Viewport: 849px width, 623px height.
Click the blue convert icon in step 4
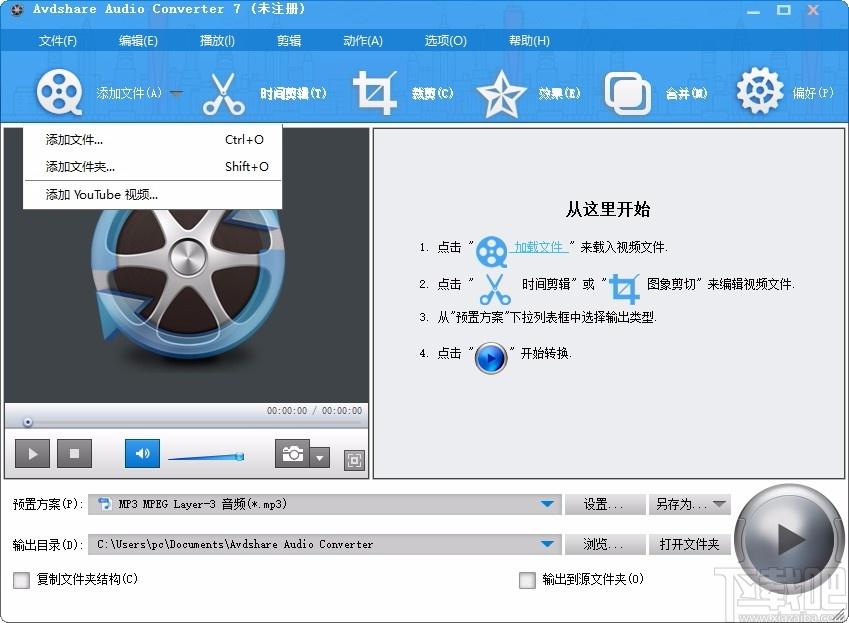pyautogui.click(x=491, y=358)
